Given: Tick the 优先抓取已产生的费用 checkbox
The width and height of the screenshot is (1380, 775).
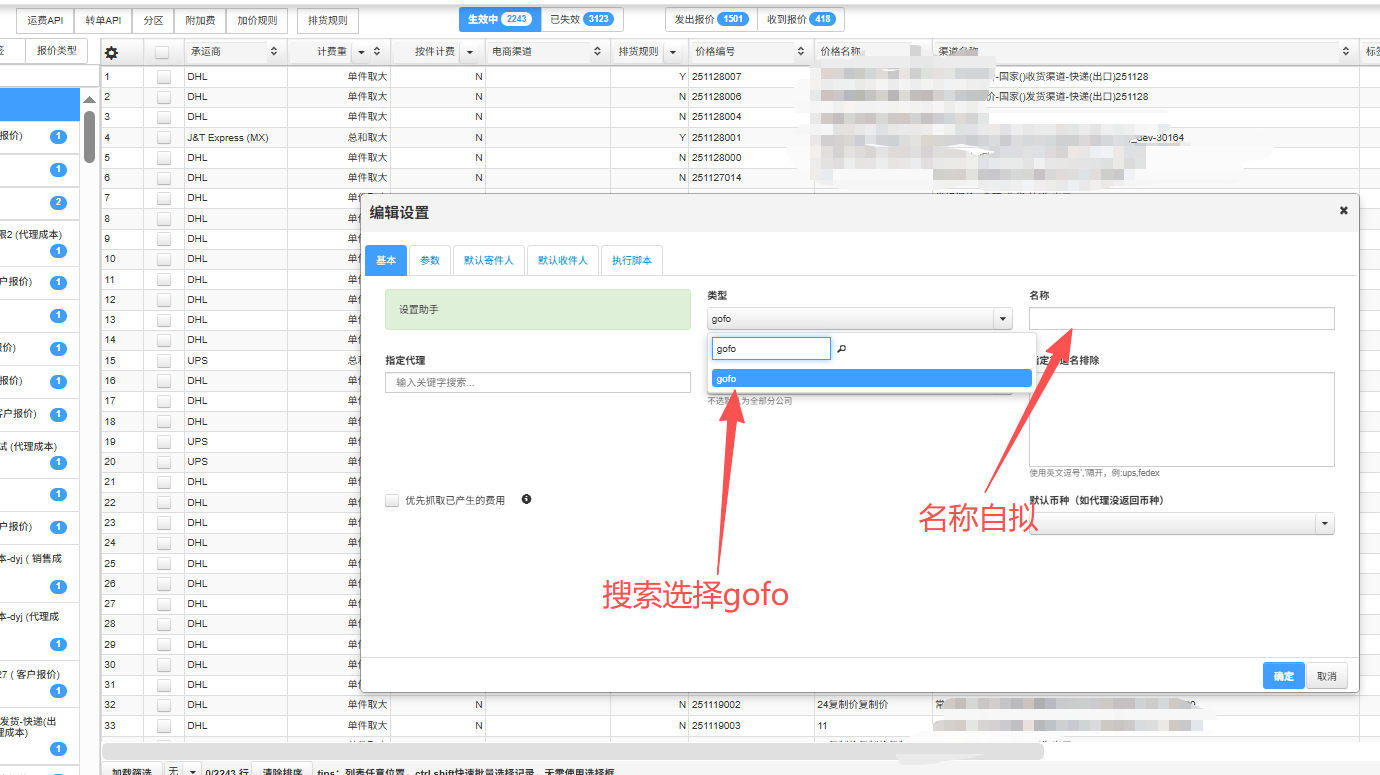Looking at the screenshot, I should (x=392, y=500).
